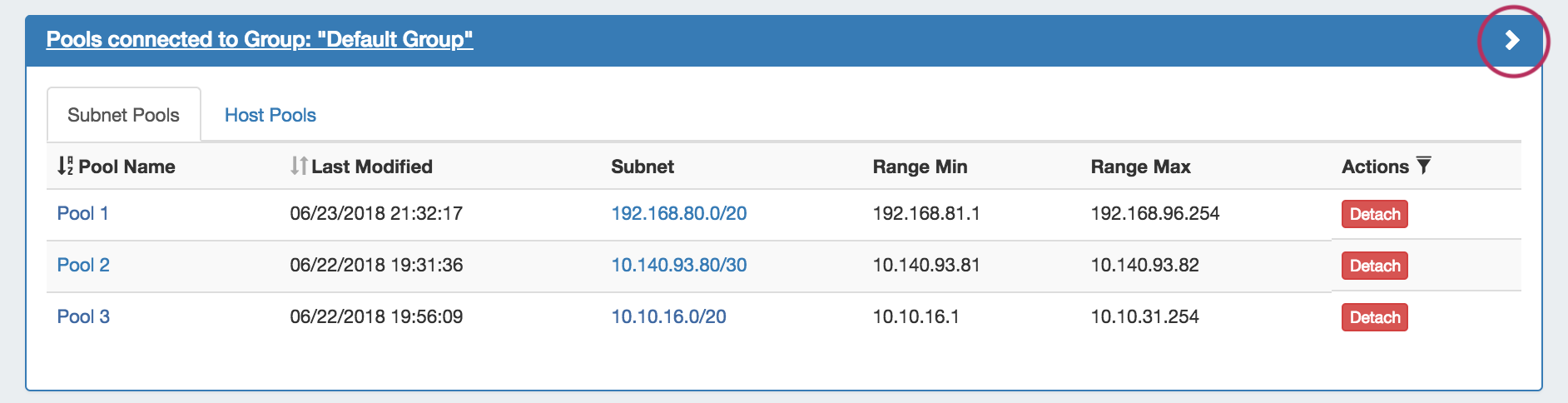
Task: Detach Pool 2 from the group
Action: click(1374, 266)
